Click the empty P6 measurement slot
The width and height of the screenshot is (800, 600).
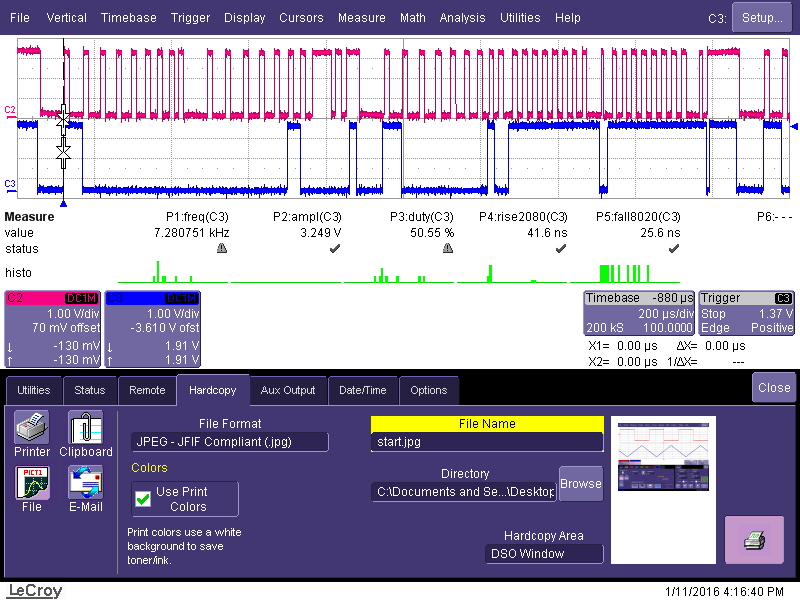[x=774, y=217]
